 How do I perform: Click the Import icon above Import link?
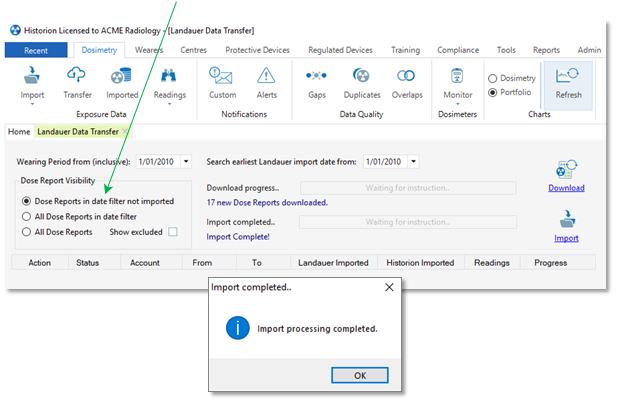567,219
